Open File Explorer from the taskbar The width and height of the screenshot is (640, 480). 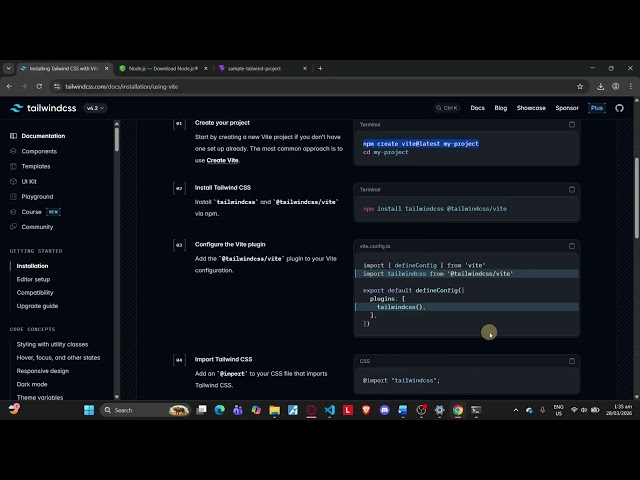pyautogui.click(x=275, y=410)
